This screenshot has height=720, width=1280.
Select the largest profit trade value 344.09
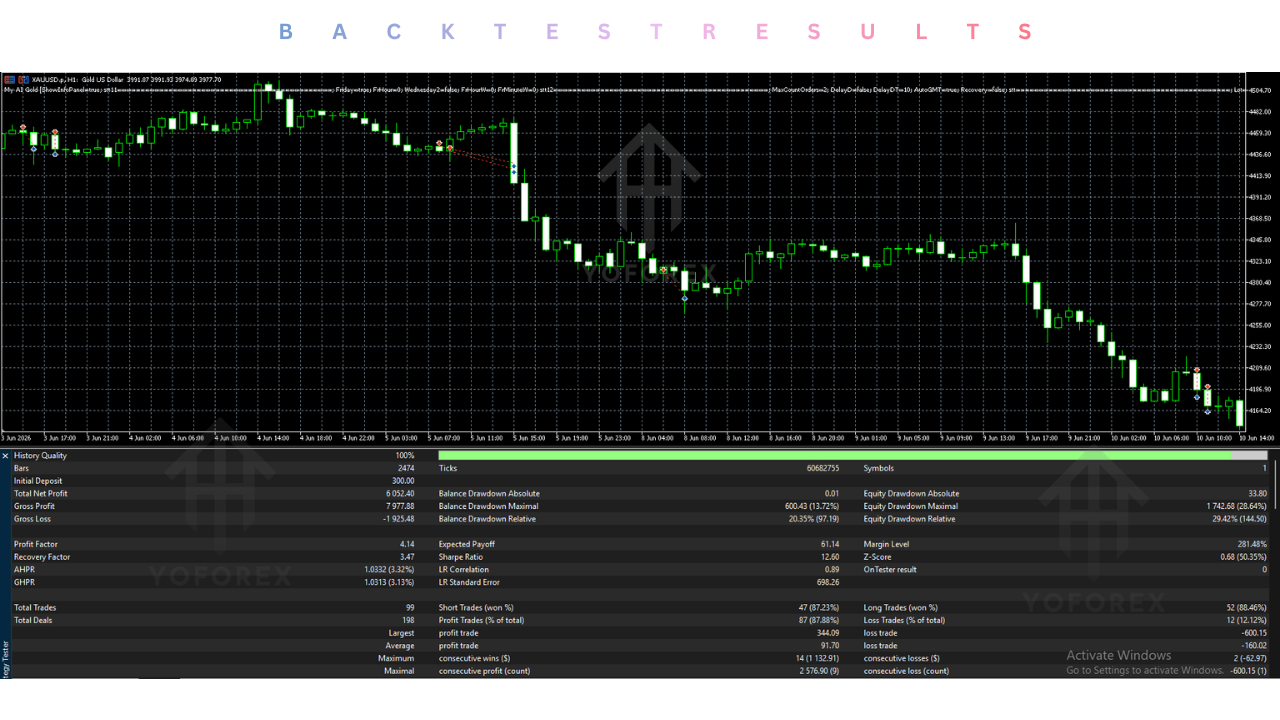pyautogui.click(x=829, y=633)
